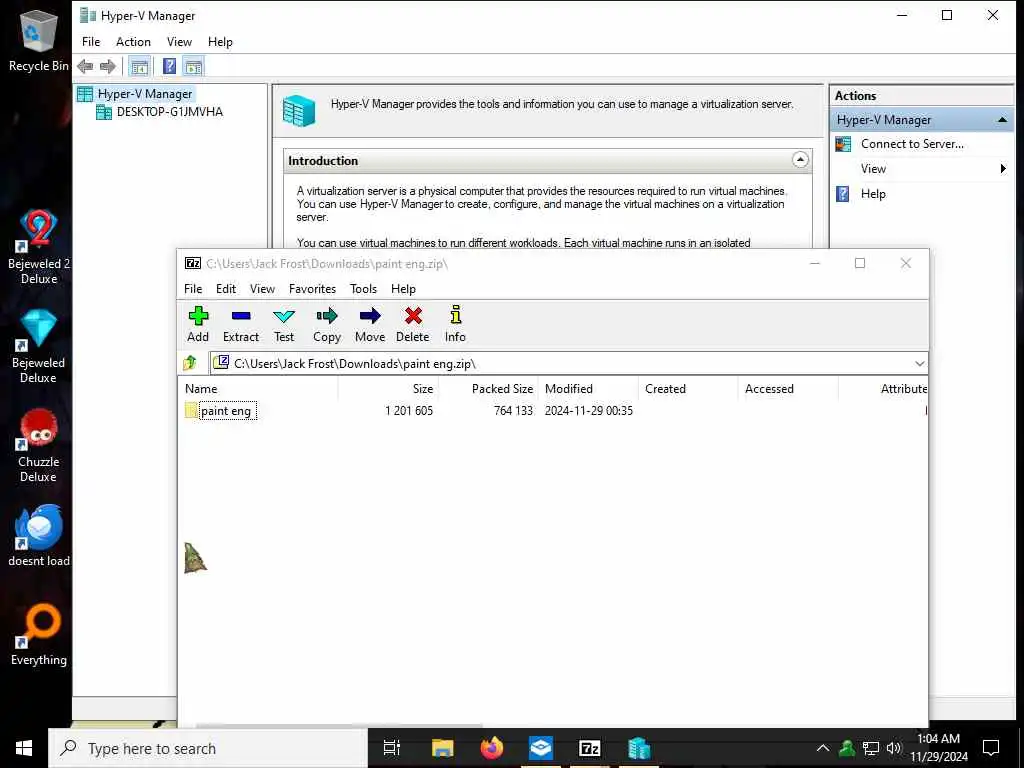Viewport: 1024px width, 768px height.
Task: Sort by Modified column header
Action: (x=588, y=389)
